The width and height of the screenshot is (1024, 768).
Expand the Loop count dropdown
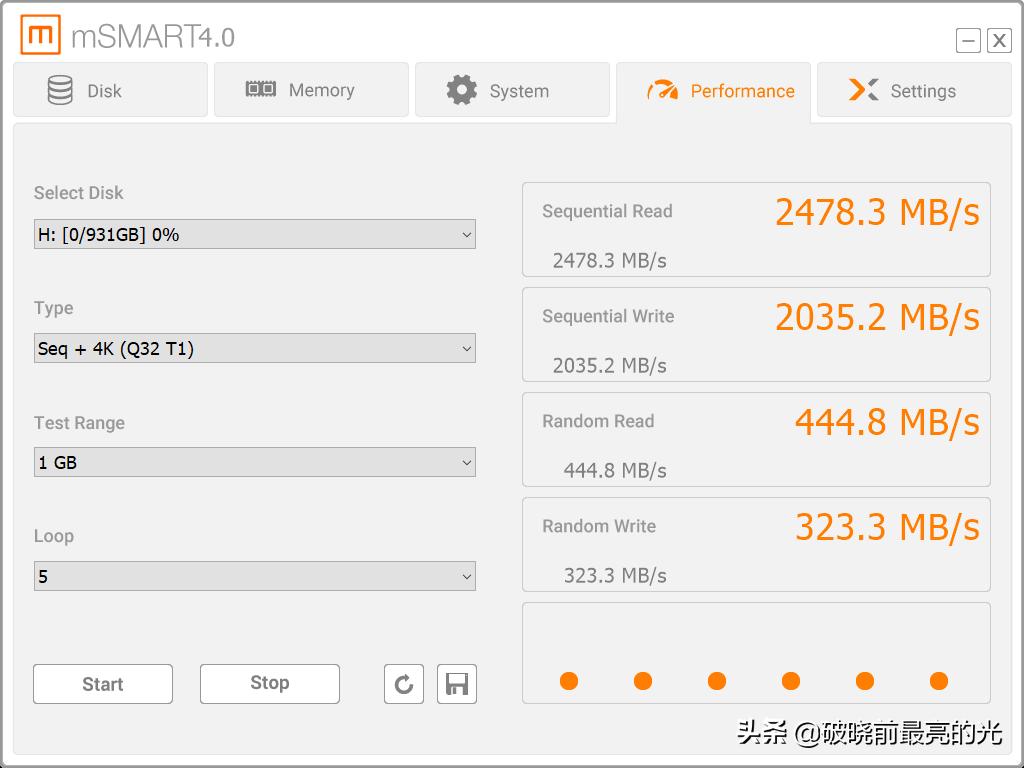(255, 576)
